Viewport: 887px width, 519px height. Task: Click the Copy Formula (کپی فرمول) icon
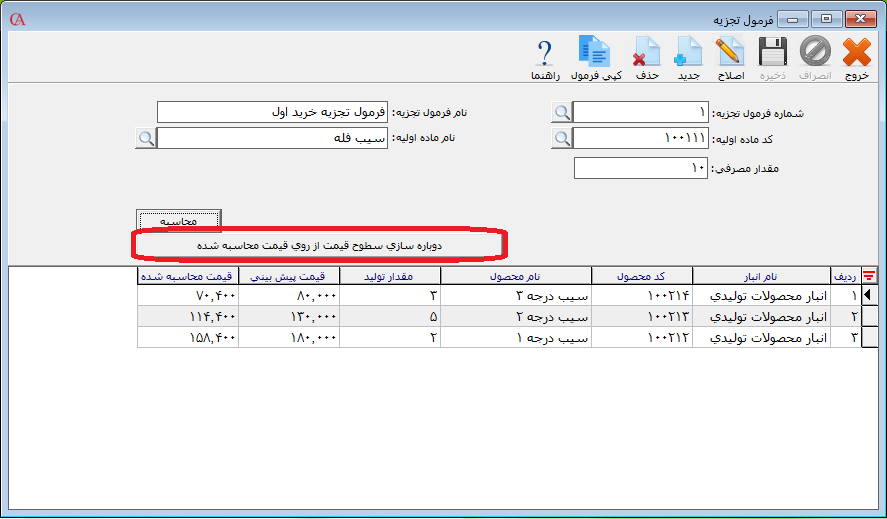596,57
